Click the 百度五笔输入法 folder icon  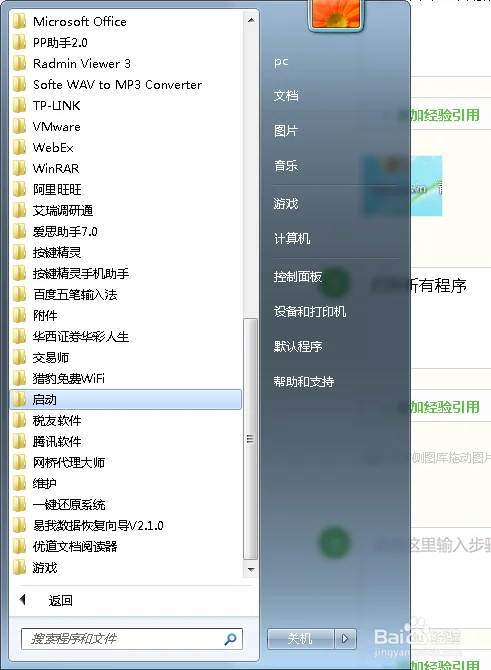[x=19, y=294]
